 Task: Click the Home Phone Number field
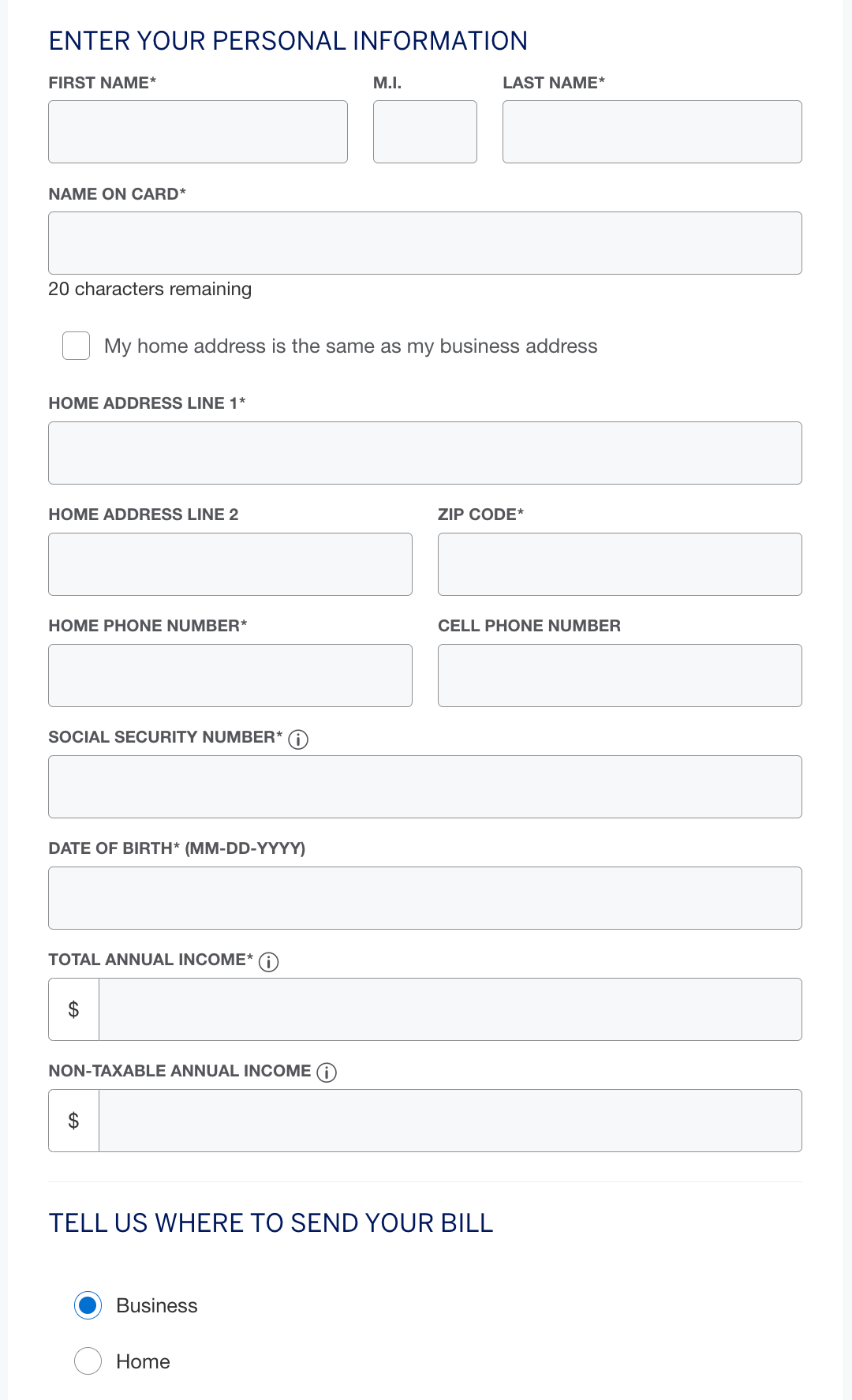230,675
